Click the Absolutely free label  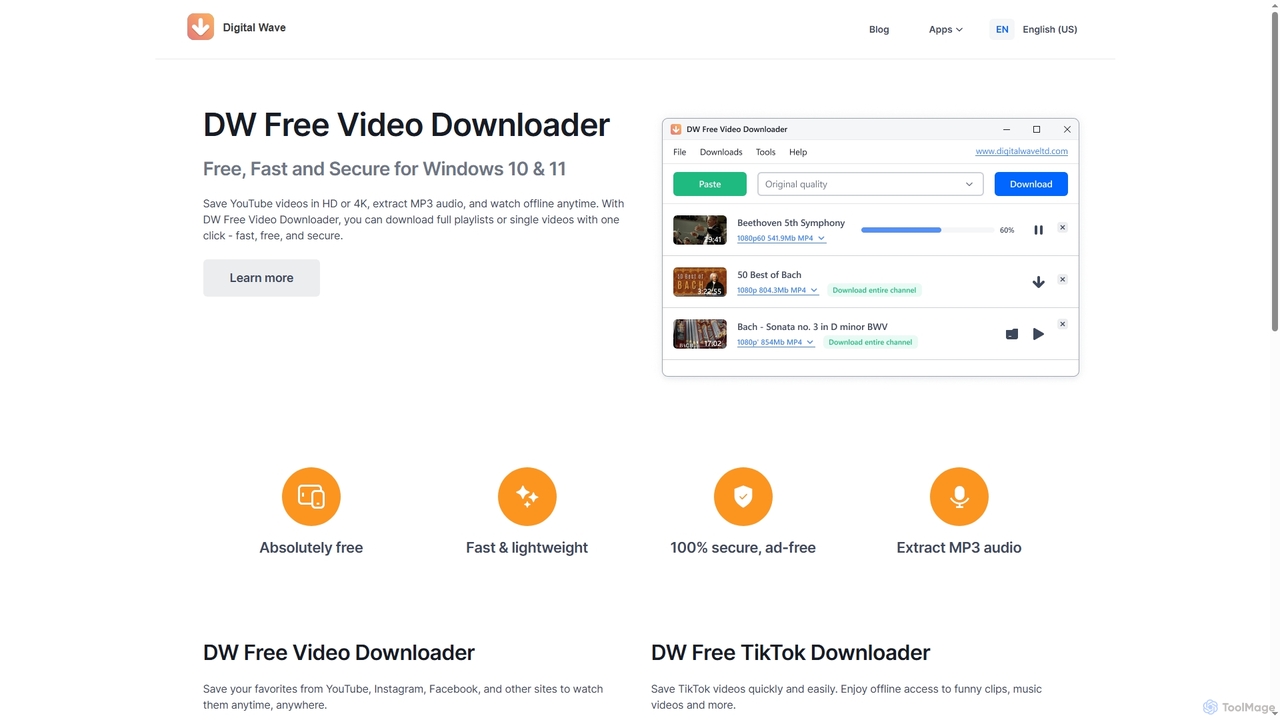(x=311, y=548)
